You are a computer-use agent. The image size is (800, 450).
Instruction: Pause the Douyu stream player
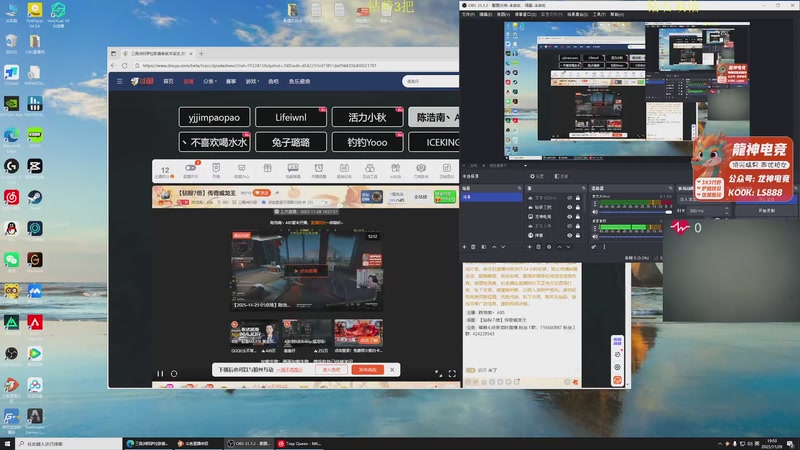[x=160, y=373]
